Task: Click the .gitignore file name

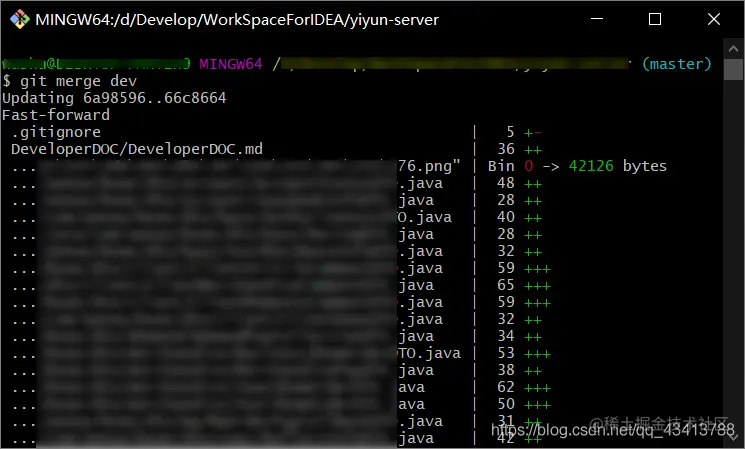Action: click(x=56, y=132)
